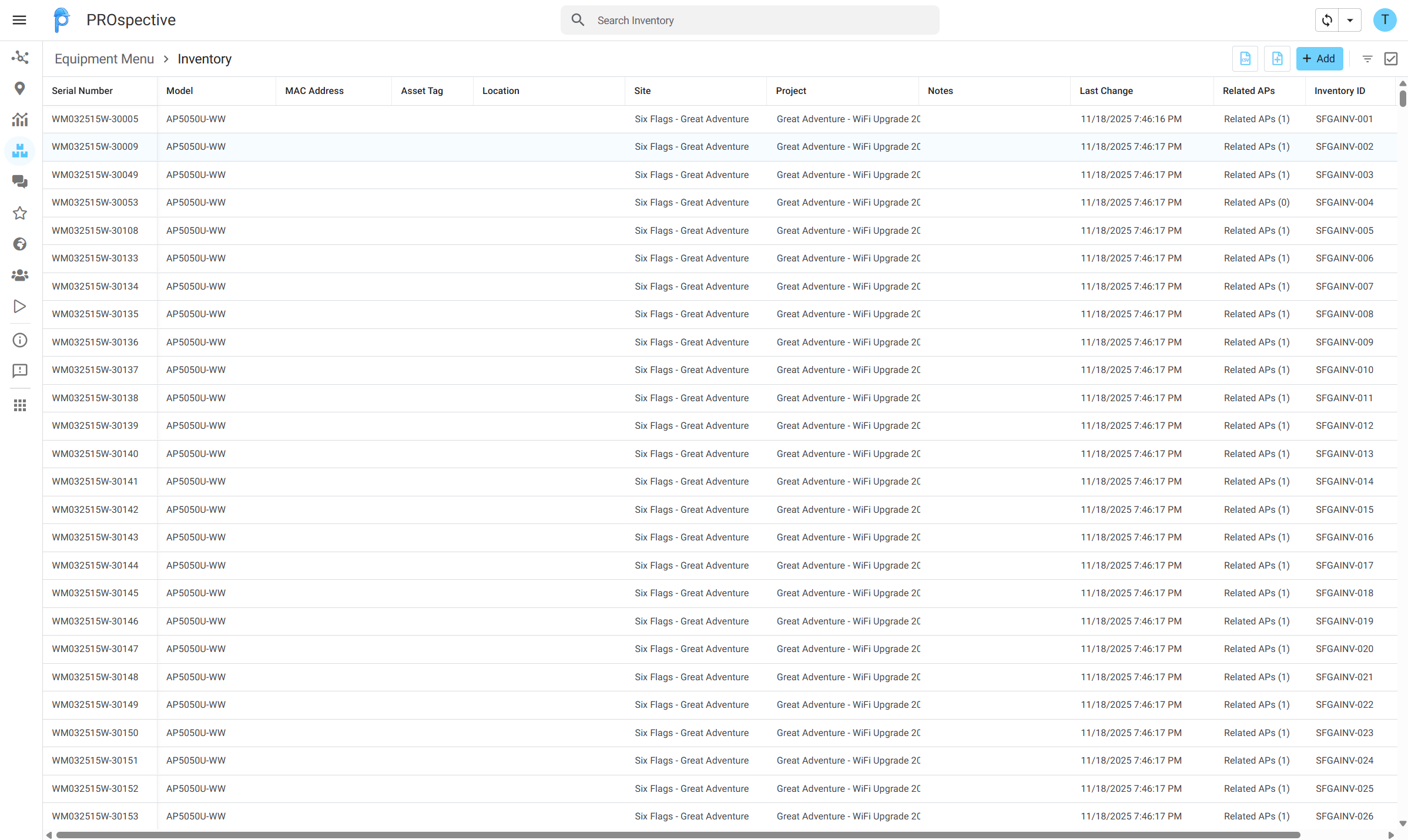Click the scroll-left arrow

point(49,835)
